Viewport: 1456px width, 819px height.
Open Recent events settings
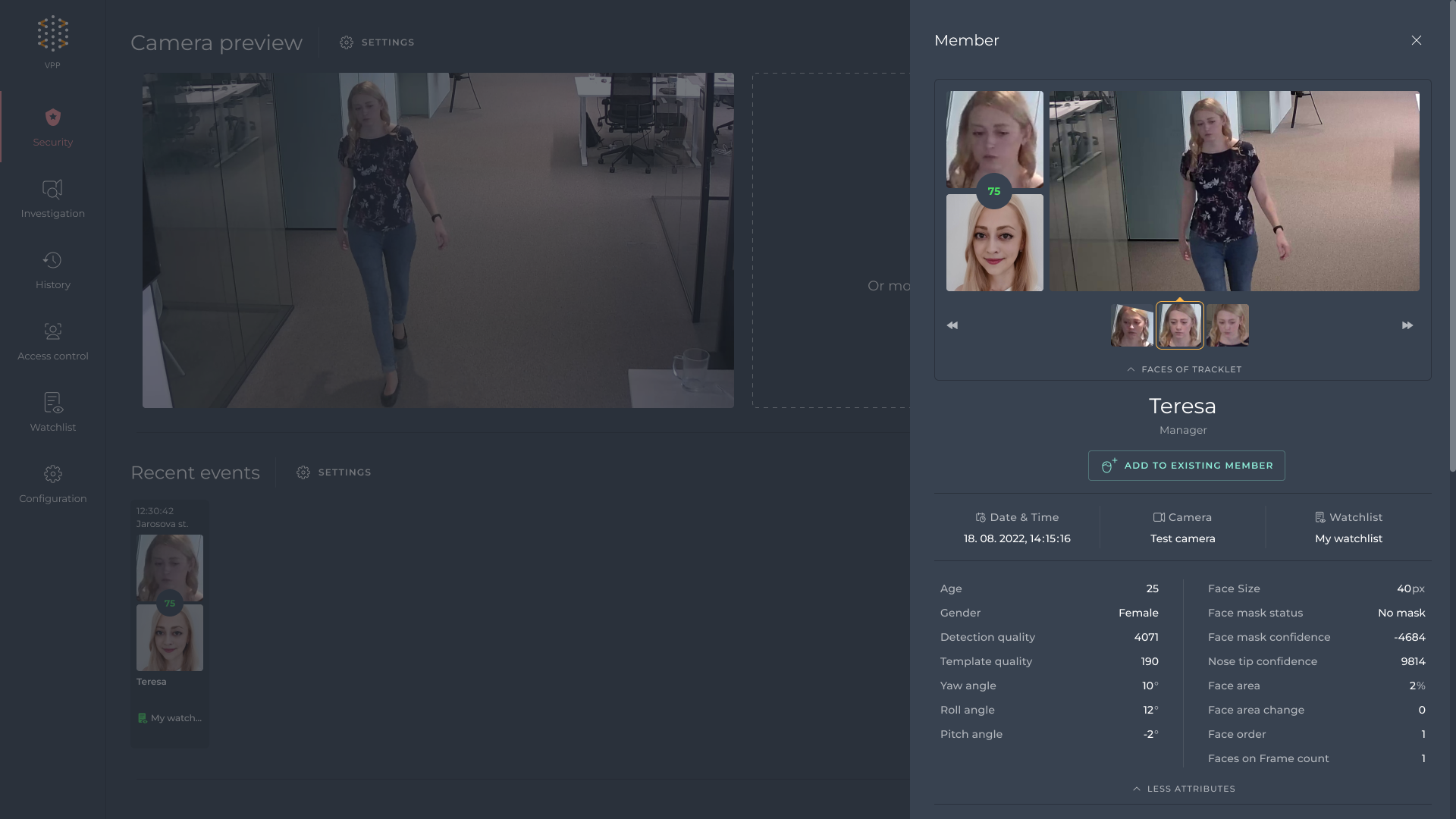click(x=334, y=472)
